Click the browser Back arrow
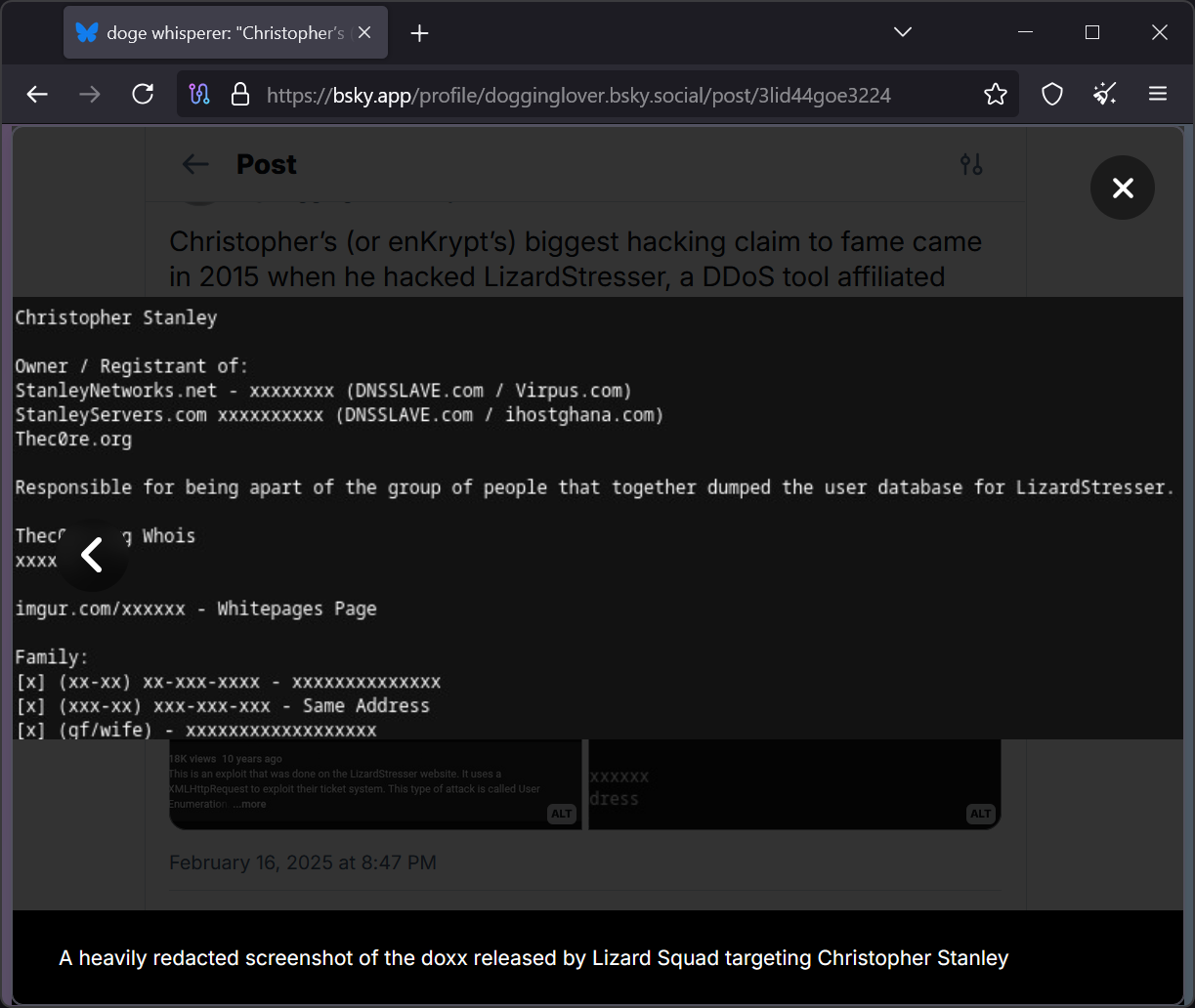1195x1008 pixels. click(x=37, y=94)
